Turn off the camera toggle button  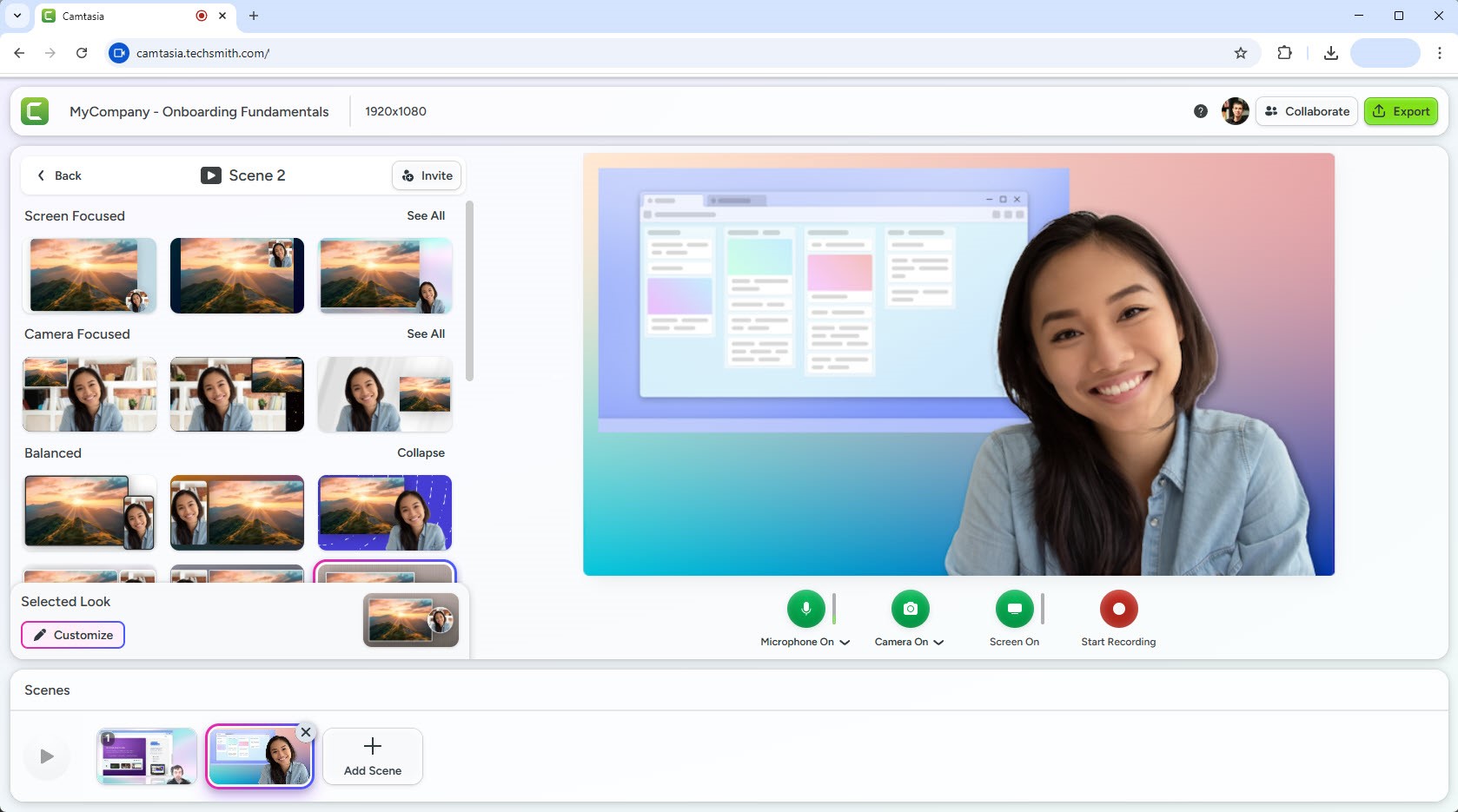click(910, 609)
